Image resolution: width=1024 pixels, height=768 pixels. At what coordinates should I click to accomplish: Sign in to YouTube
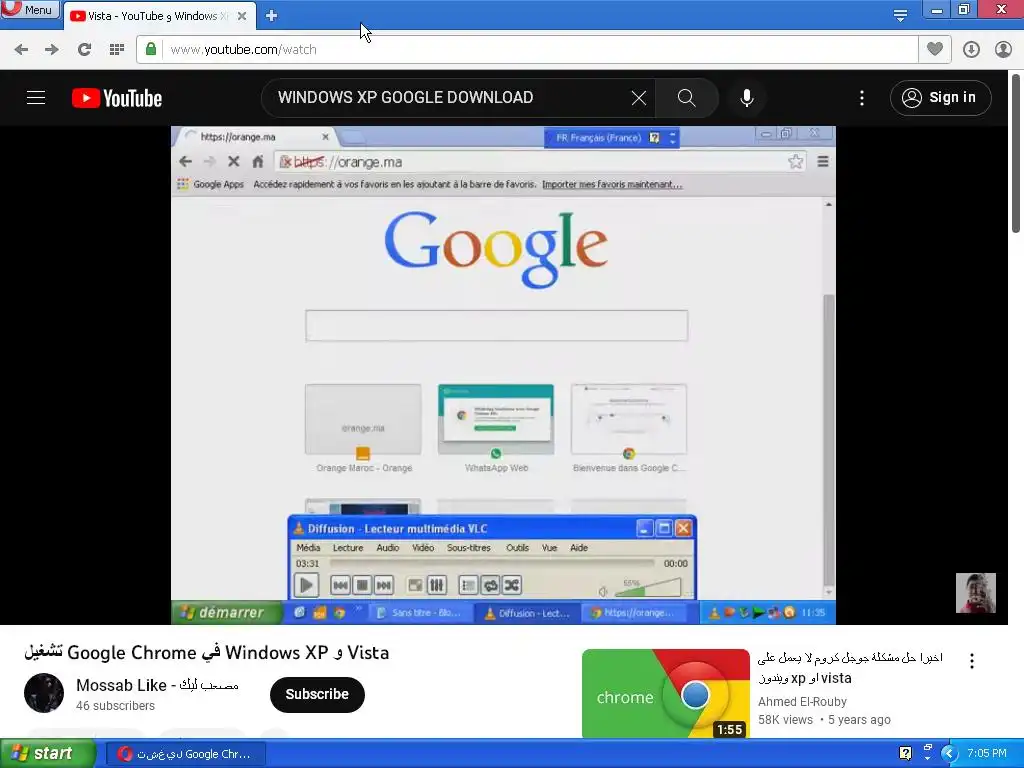click(x=940, y=98)
